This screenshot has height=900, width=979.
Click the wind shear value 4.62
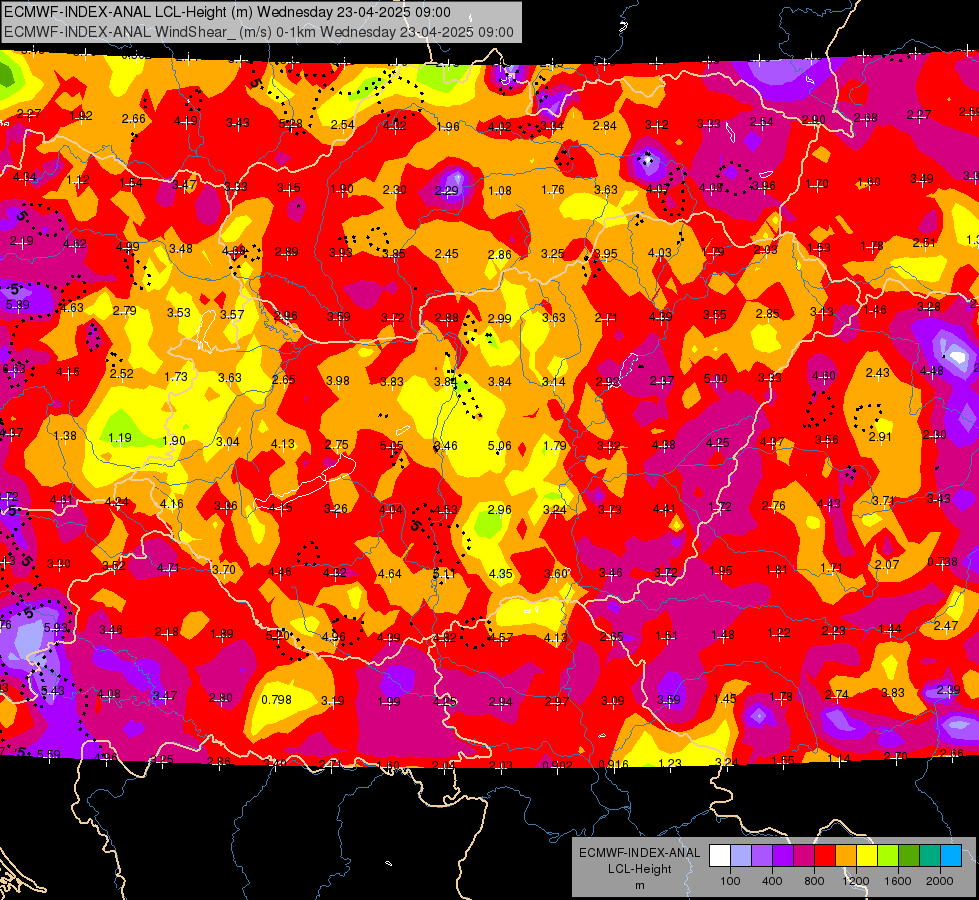coord(74,244)
